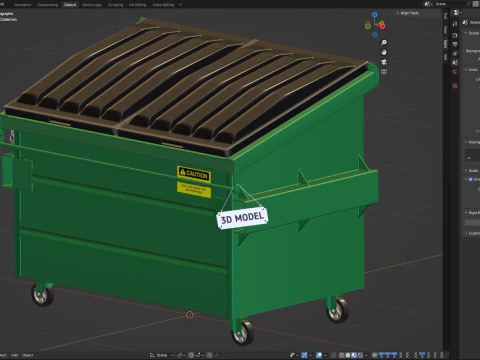
Task: Open the Tool properties tab icon
Action: click(x=455, y=24)
